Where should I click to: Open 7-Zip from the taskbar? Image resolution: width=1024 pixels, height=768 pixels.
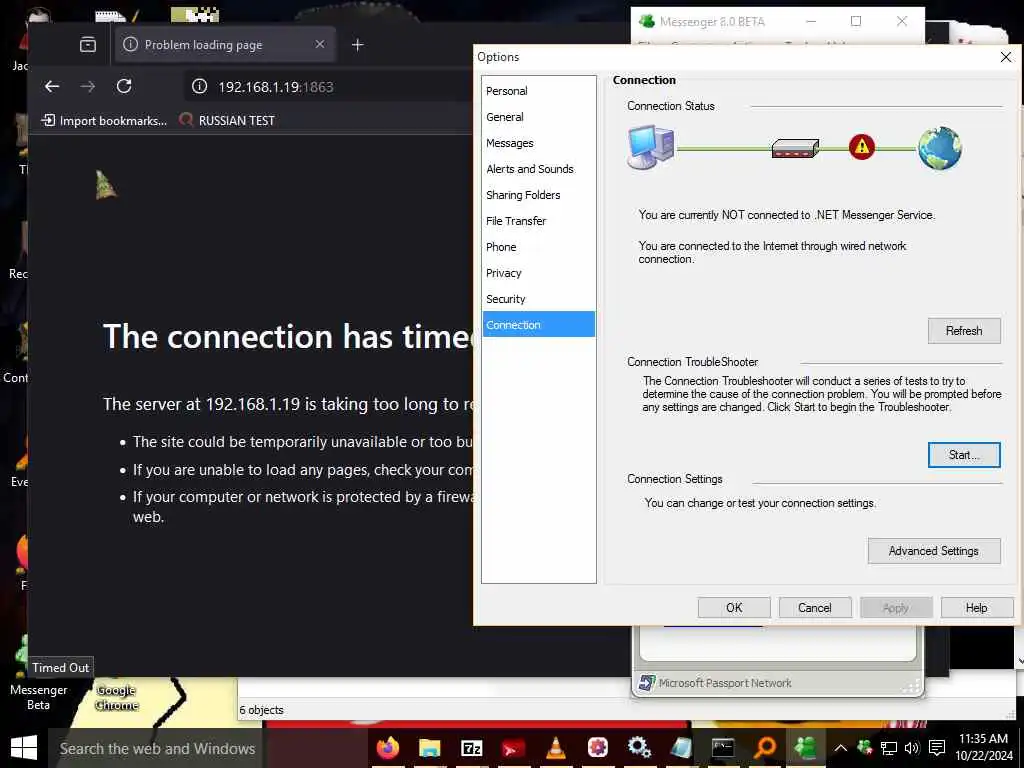(472, 748)
